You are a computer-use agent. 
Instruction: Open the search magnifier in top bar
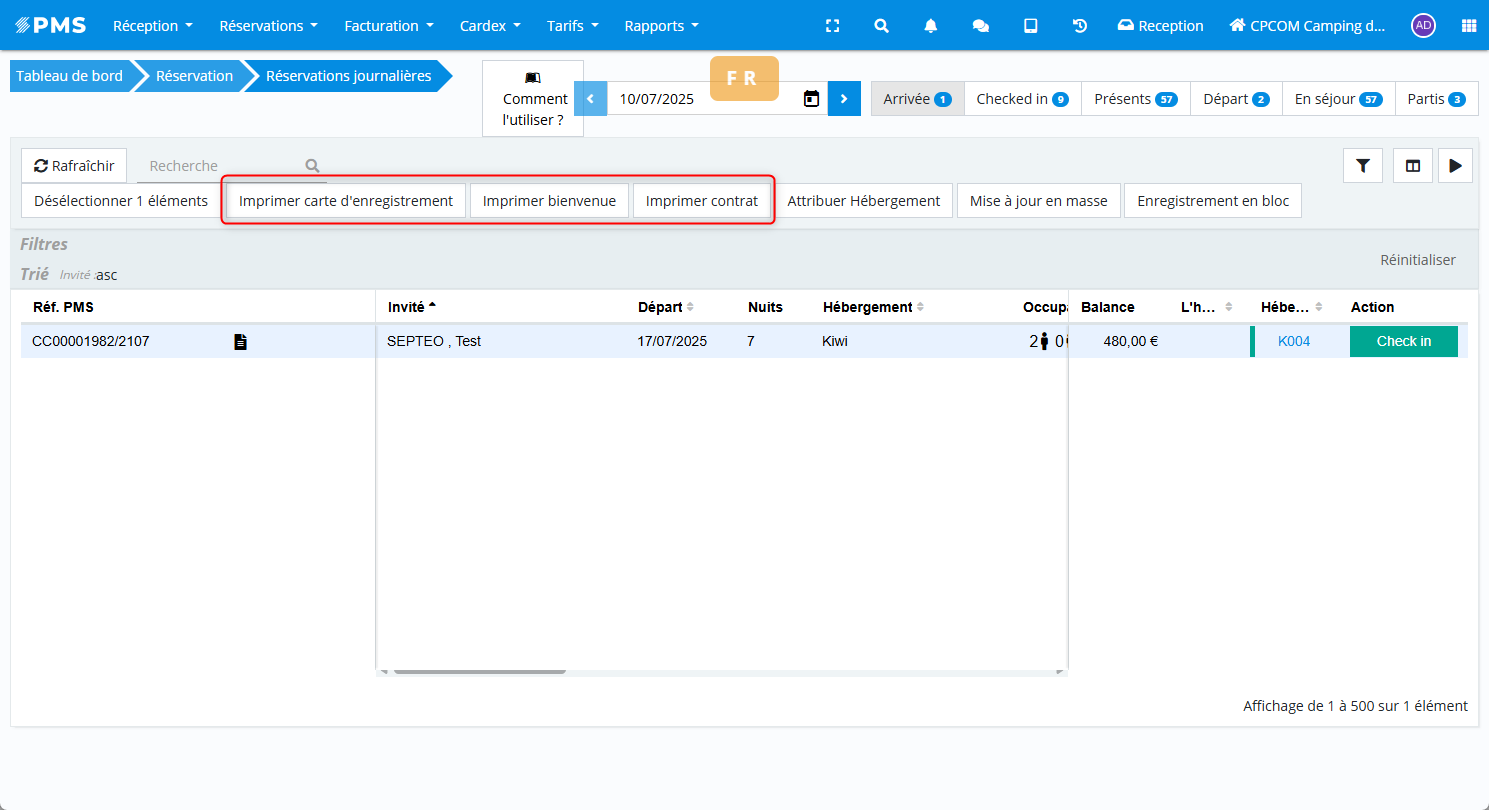881,26
